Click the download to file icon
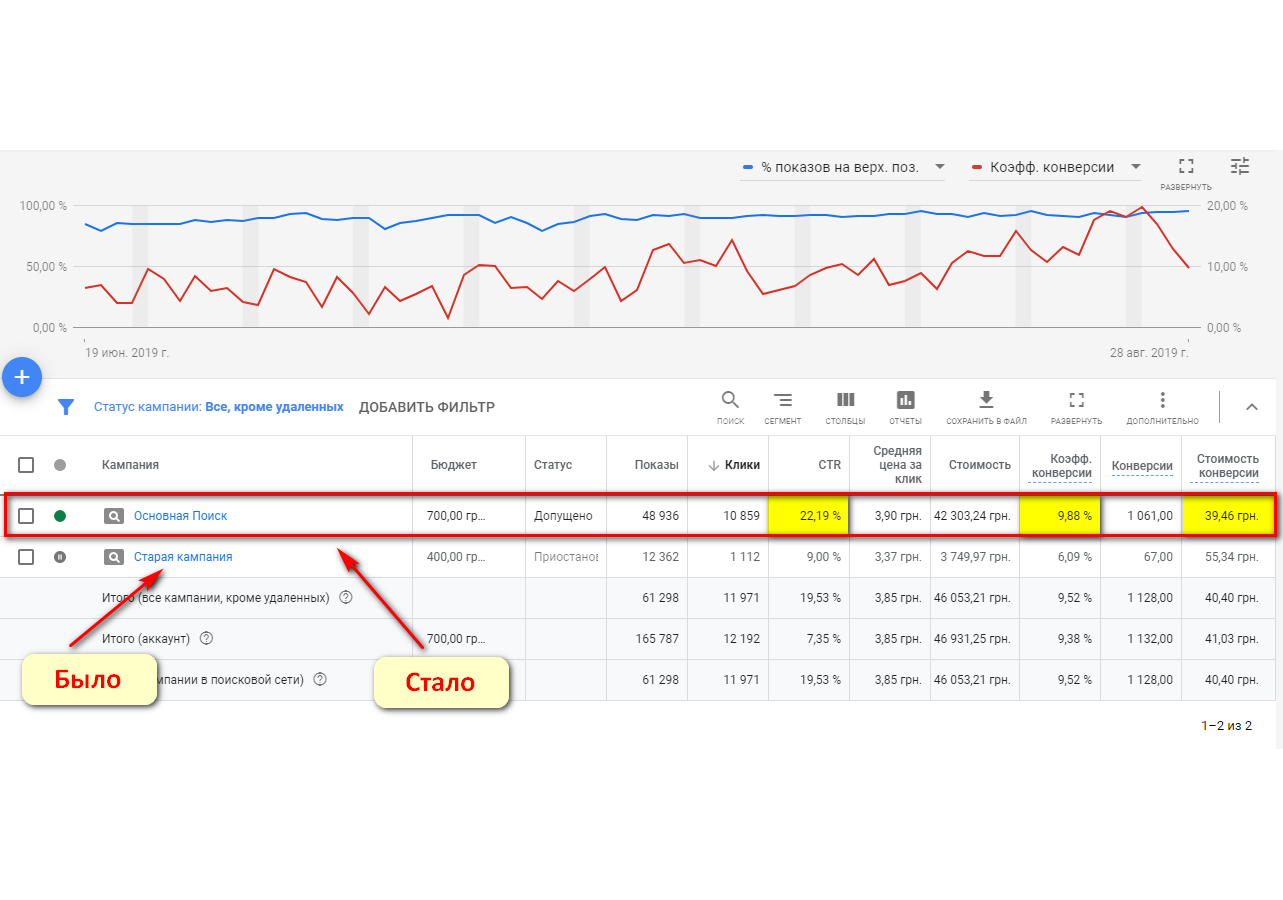 click(985, 401)
